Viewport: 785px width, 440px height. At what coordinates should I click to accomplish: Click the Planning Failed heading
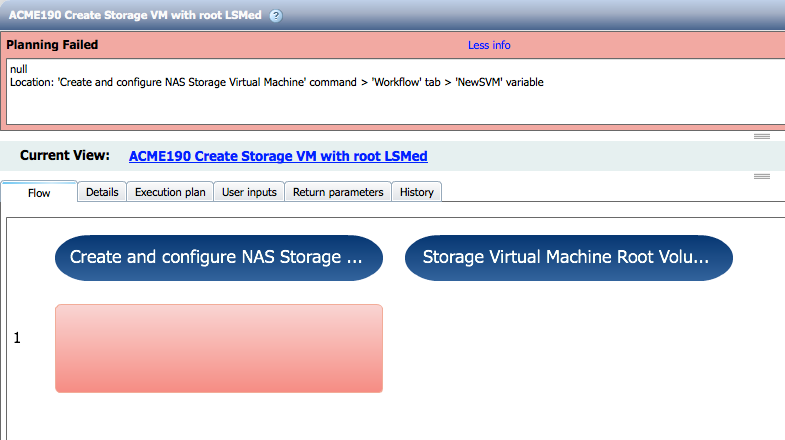(x=52, y=45)
